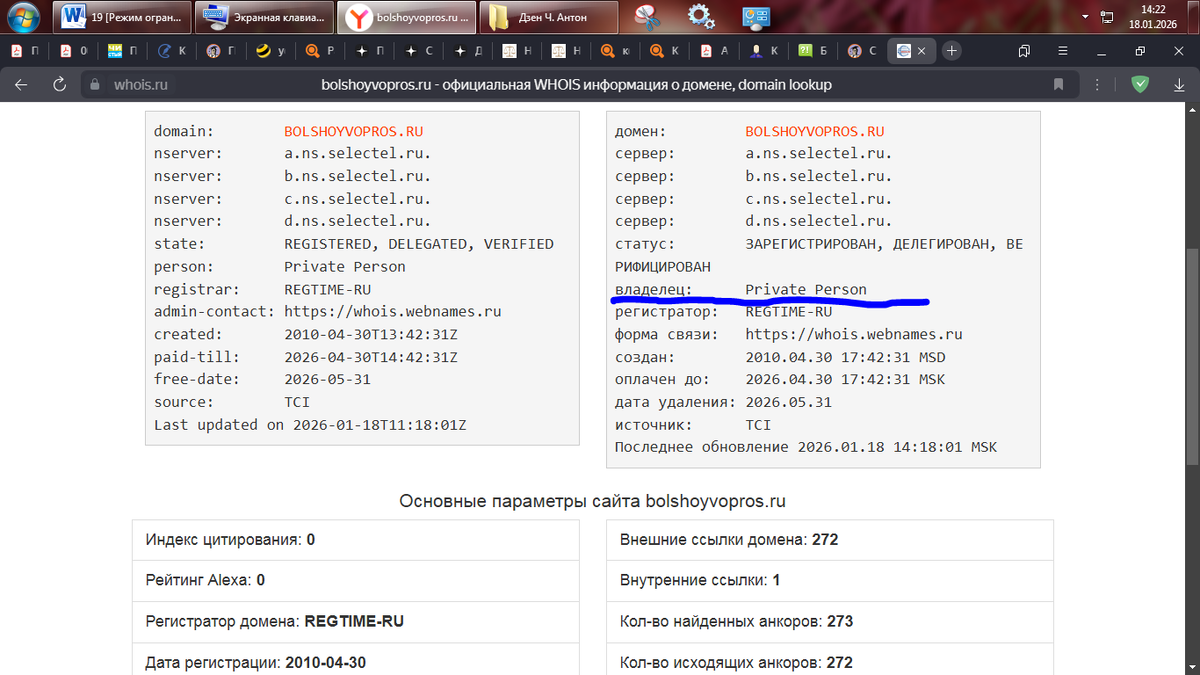Open the clock showing 14:22
Image resolution: width=1200 pixels, height=675 pixels.
pos(1153,17)
